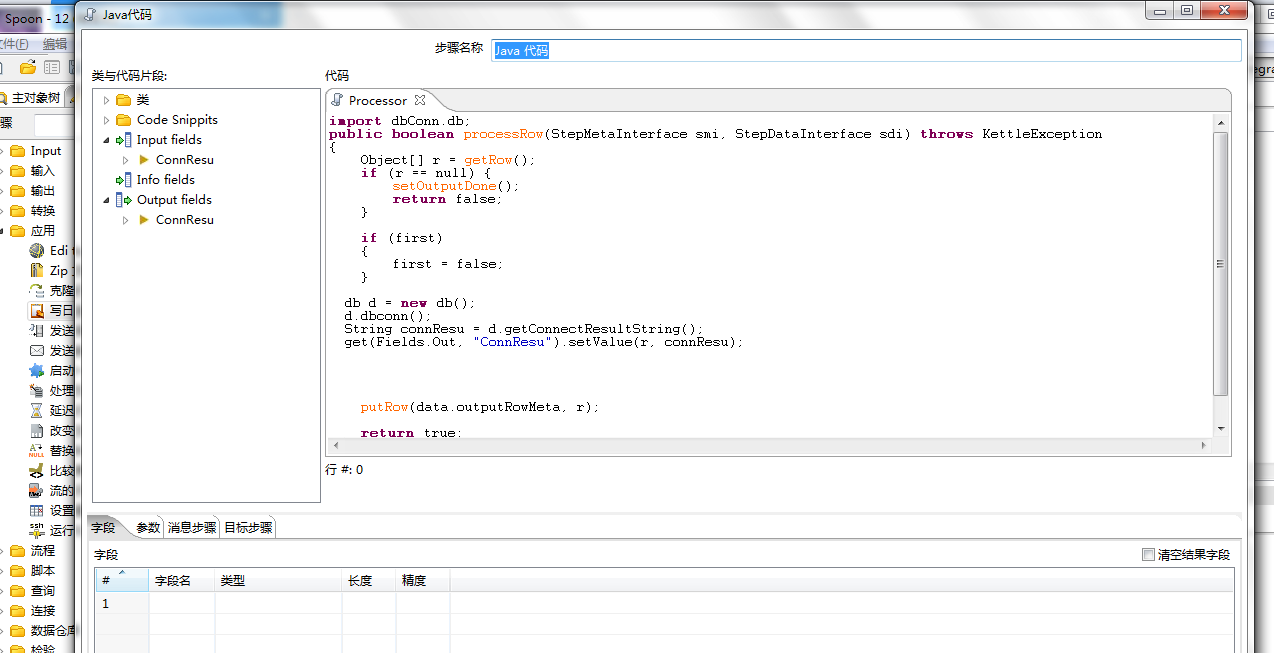Collapse the Output fields tree node
Image resolution: width=1274 pixels, height=653 pixels.
click(106, 200)
